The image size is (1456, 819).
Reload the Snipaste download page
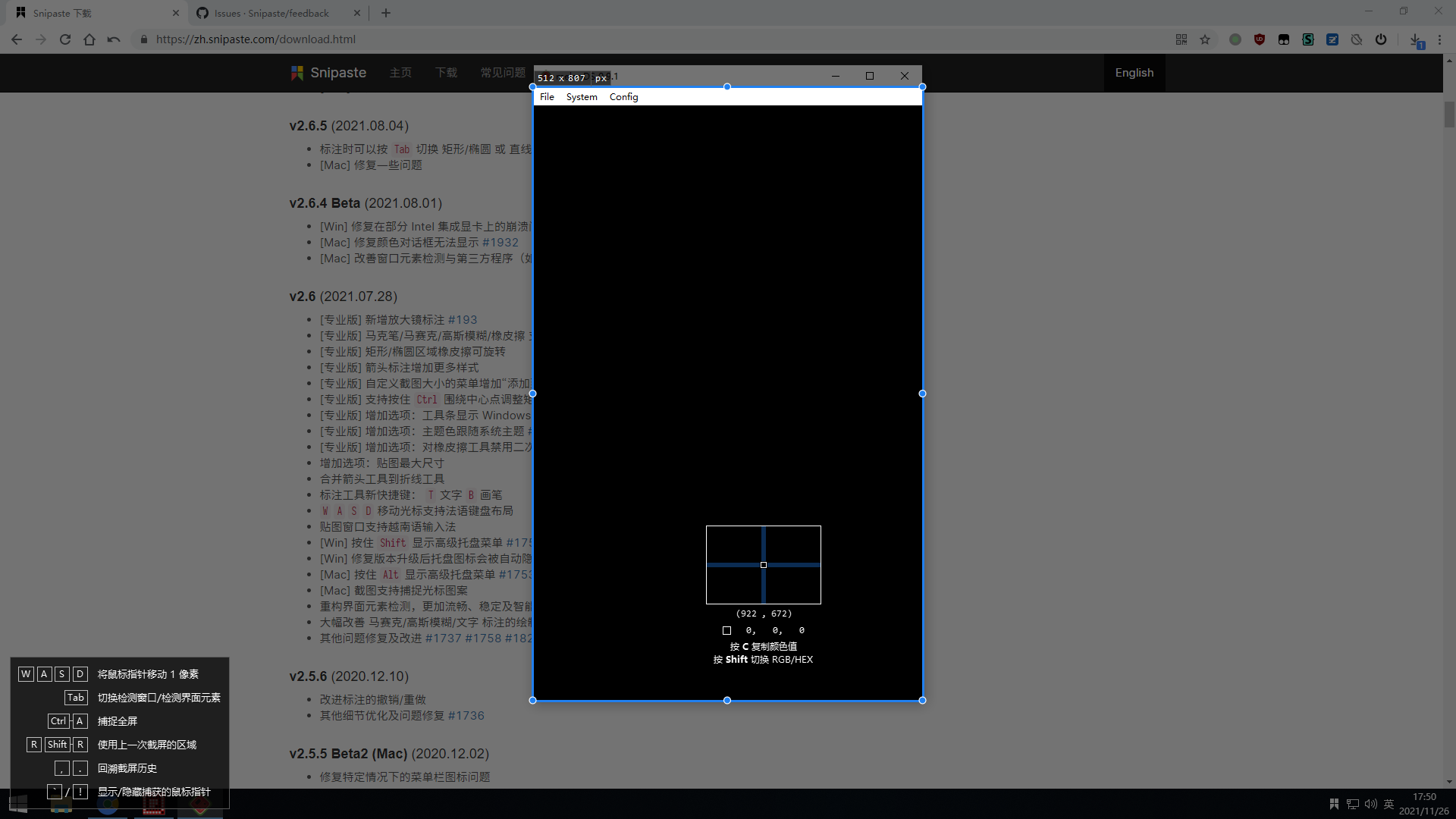65,39
